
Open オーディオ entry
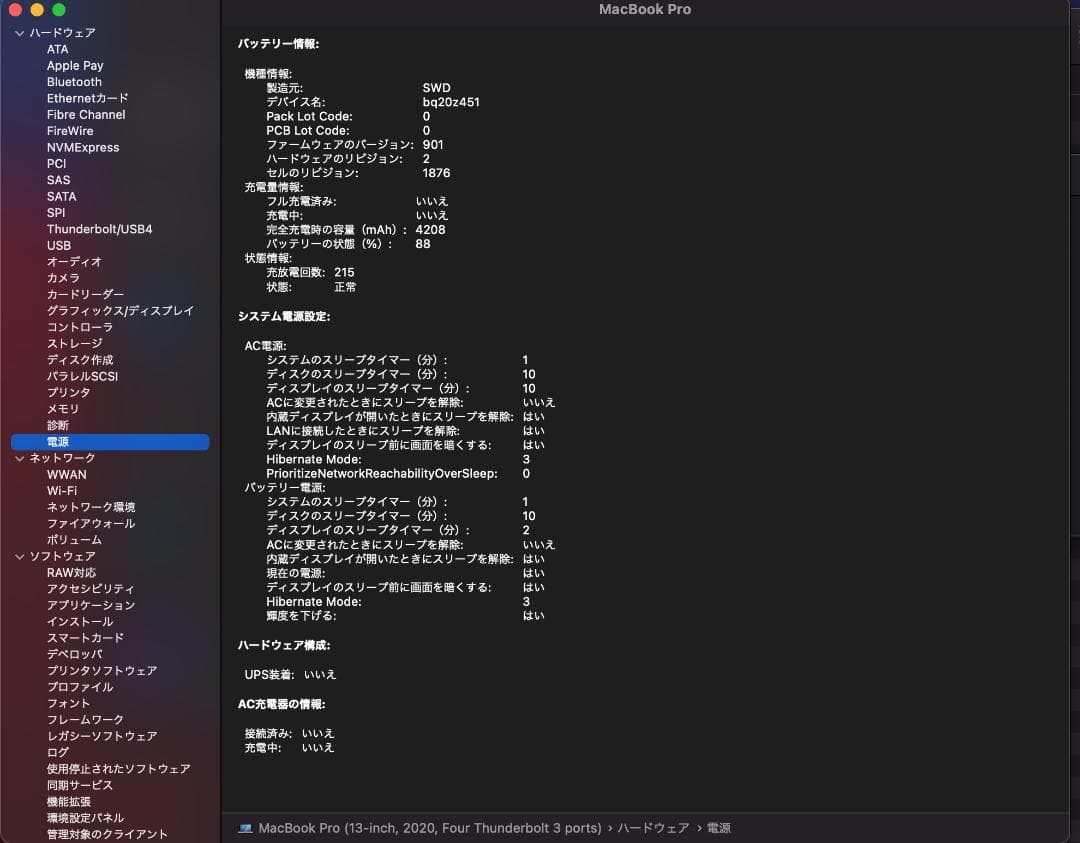pos(74,262)
